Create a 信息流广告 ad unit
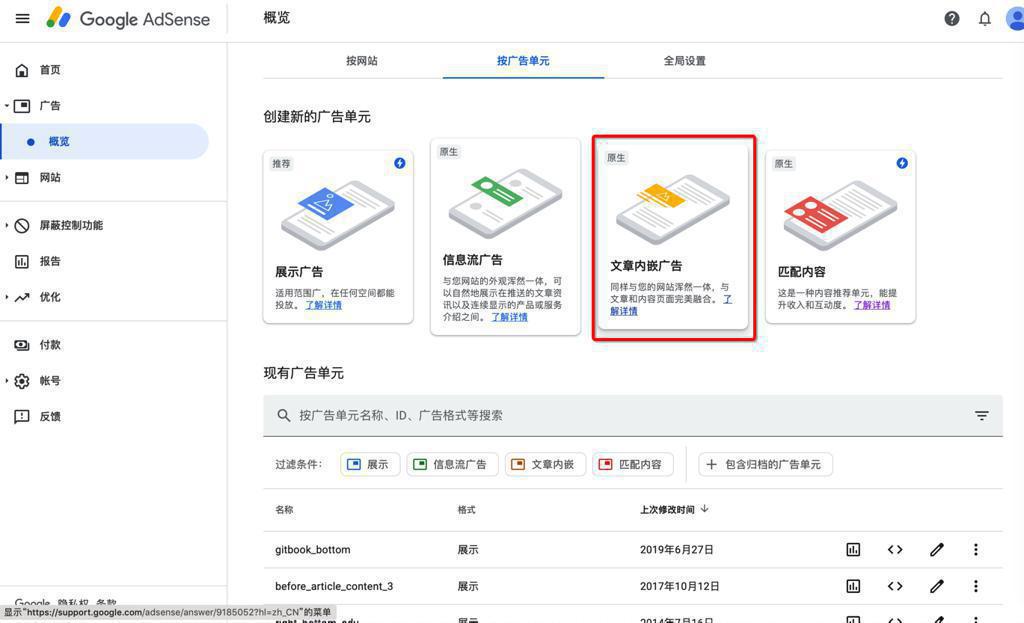The width and height of the screenshot is (1024, 623). click(x=505, y=237)
